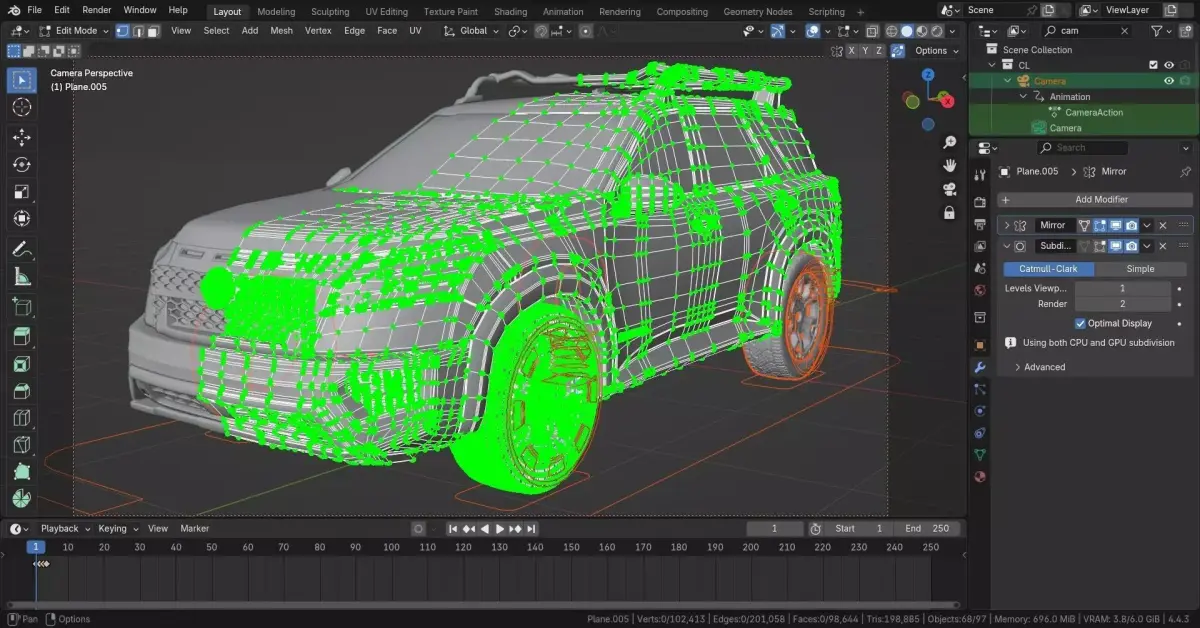Click the Levels Viewport value field
This screenshot has width=1200, height=628.
(x=1122, y=288)
